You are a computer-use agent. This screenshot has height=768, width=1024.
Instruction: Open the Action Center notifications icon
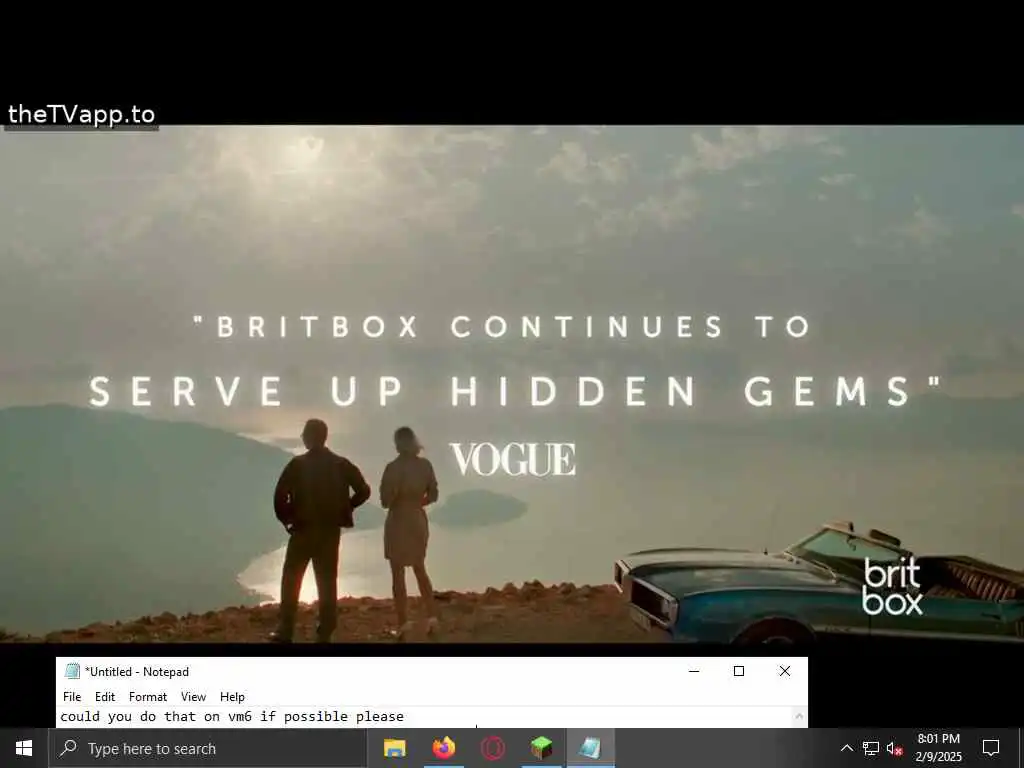click(x=991, y=748)
